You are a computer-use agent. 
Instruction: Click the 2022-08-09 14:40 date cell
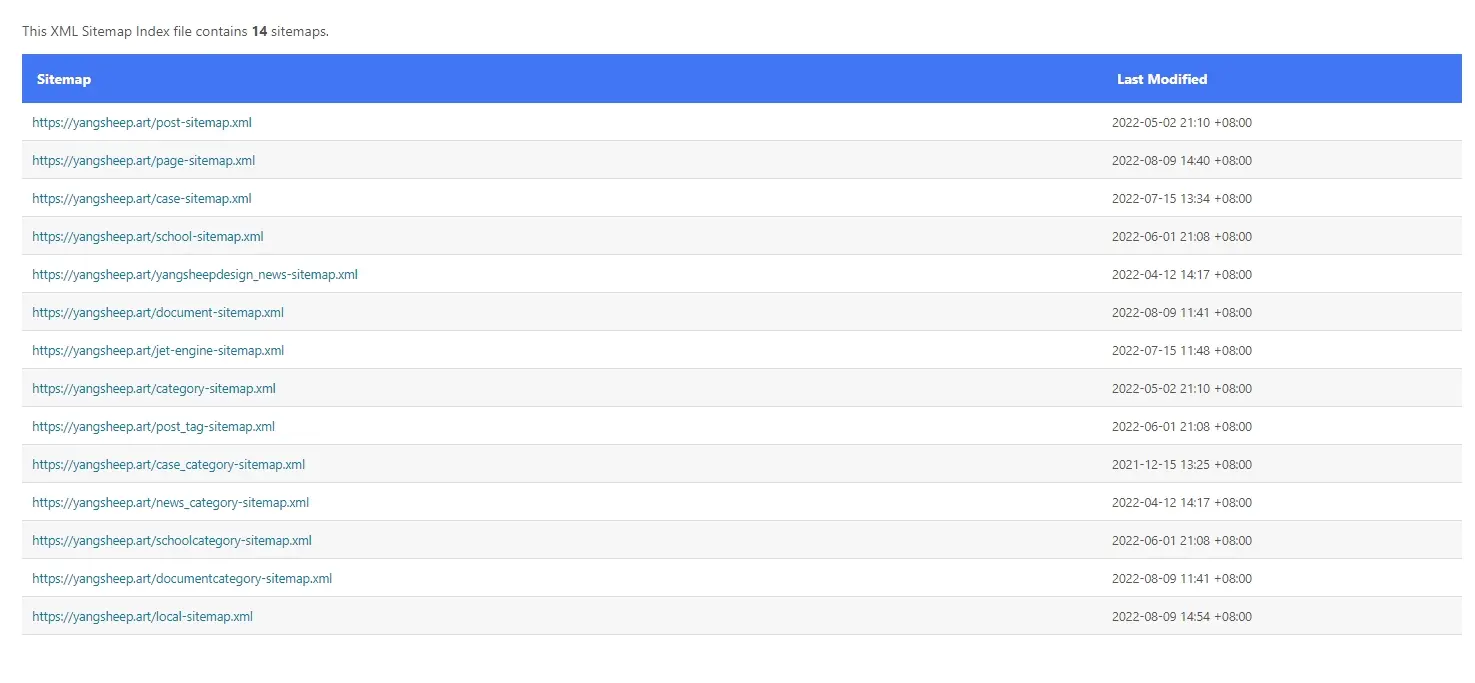pos(1182,160)
